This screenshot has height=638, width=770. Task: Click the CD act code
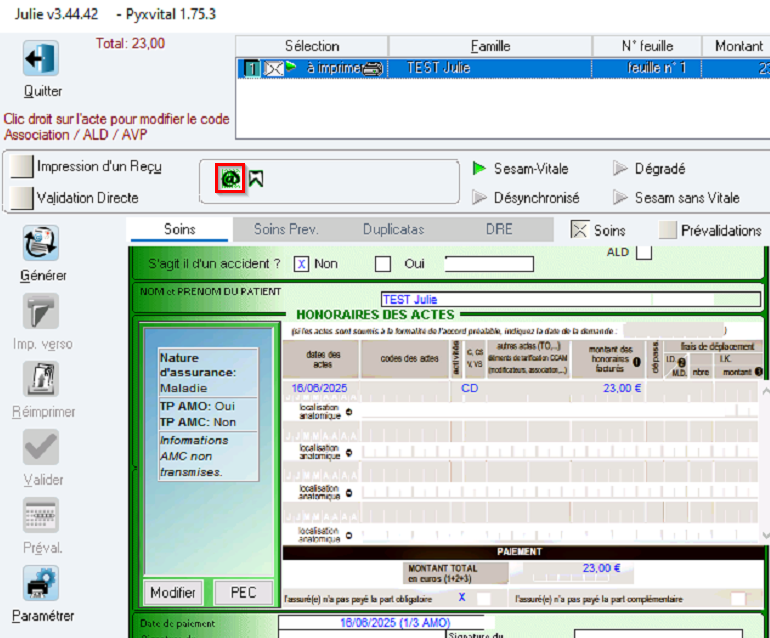click(469, 388)
